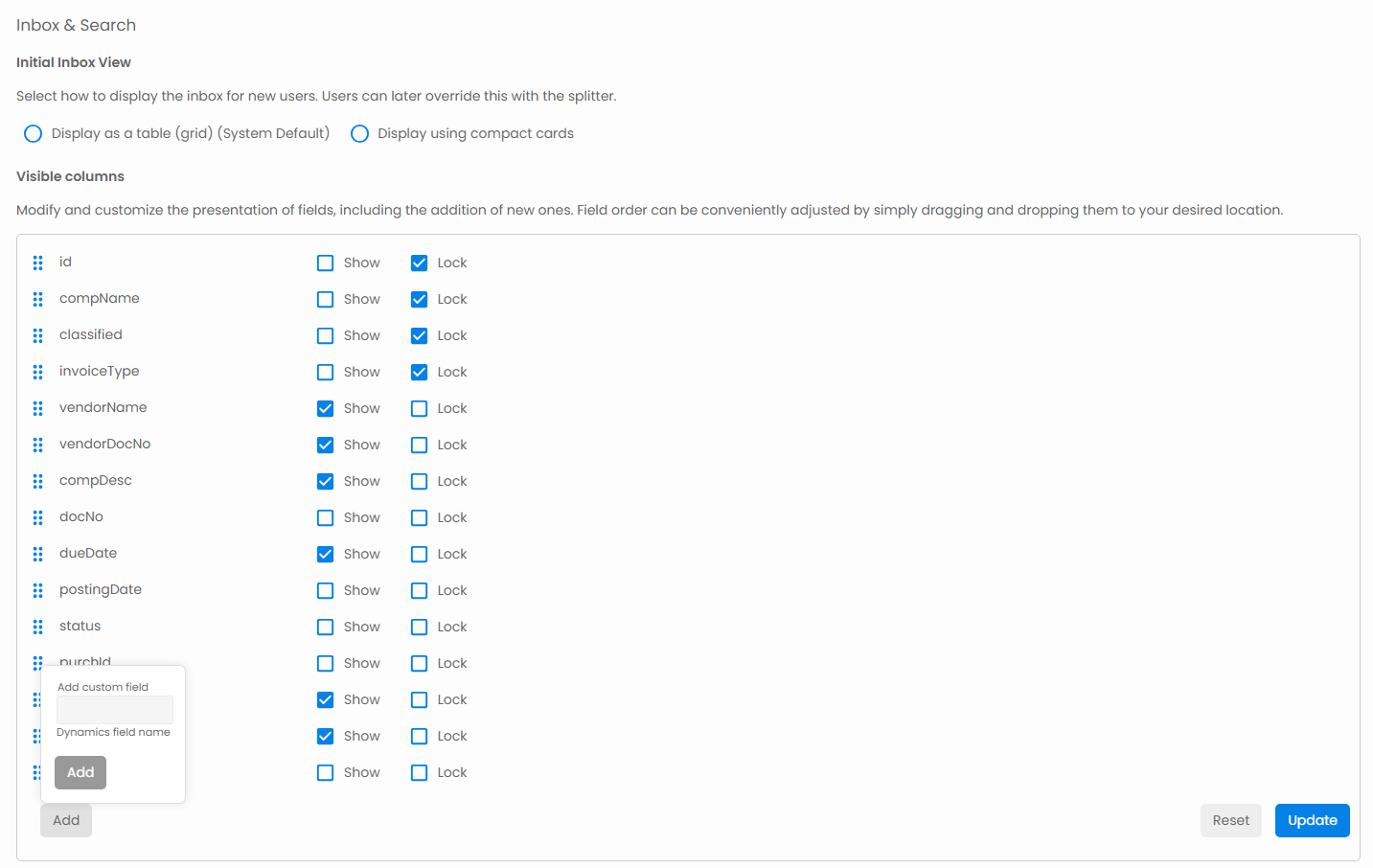Viewport: 1373px width, 868px height.
Task: Uncheck Lock for classified
Action: point(420,335)
